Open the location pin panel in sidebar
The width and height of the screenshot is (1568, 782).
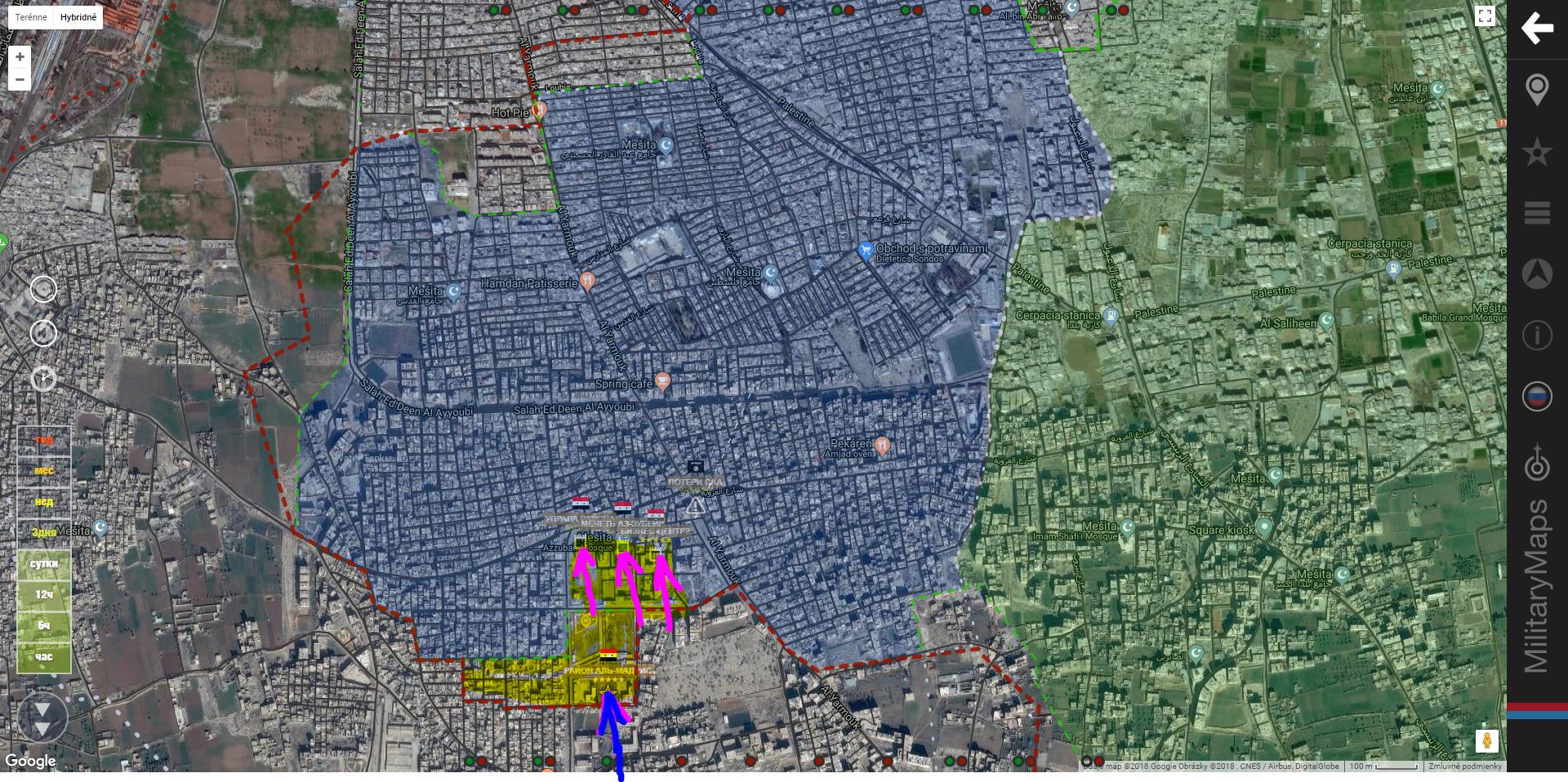(1537, 90)
